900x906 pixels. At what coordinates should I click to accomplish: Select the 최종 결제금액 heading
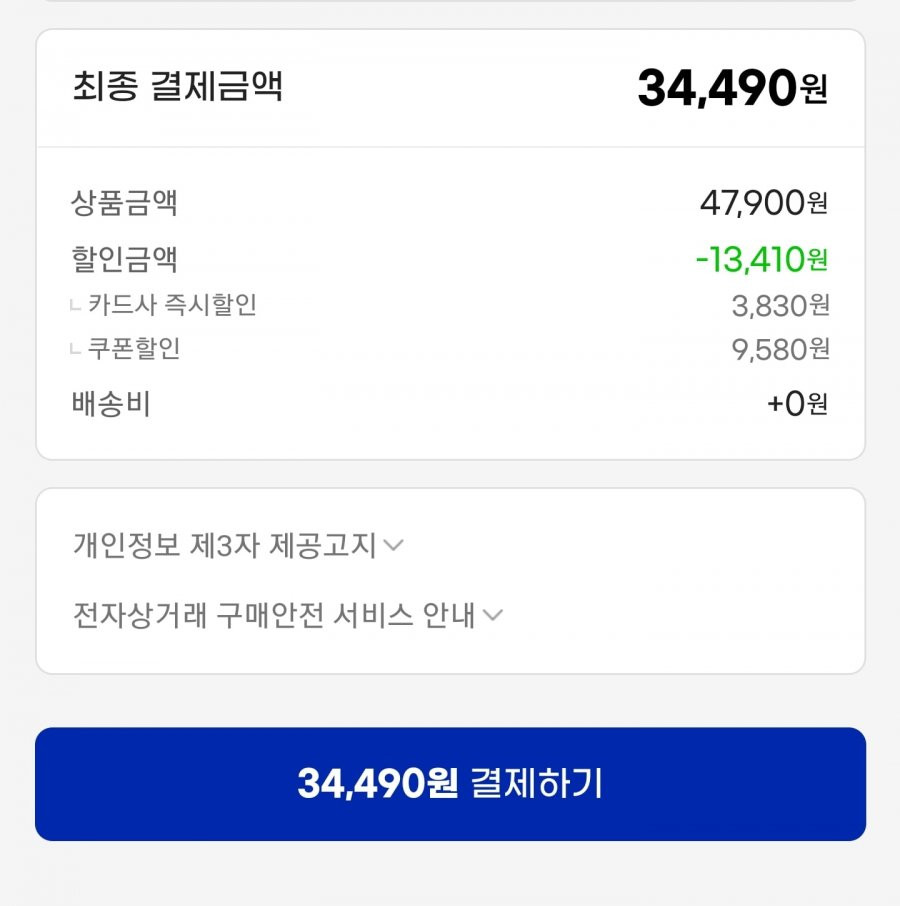(177, 87)
